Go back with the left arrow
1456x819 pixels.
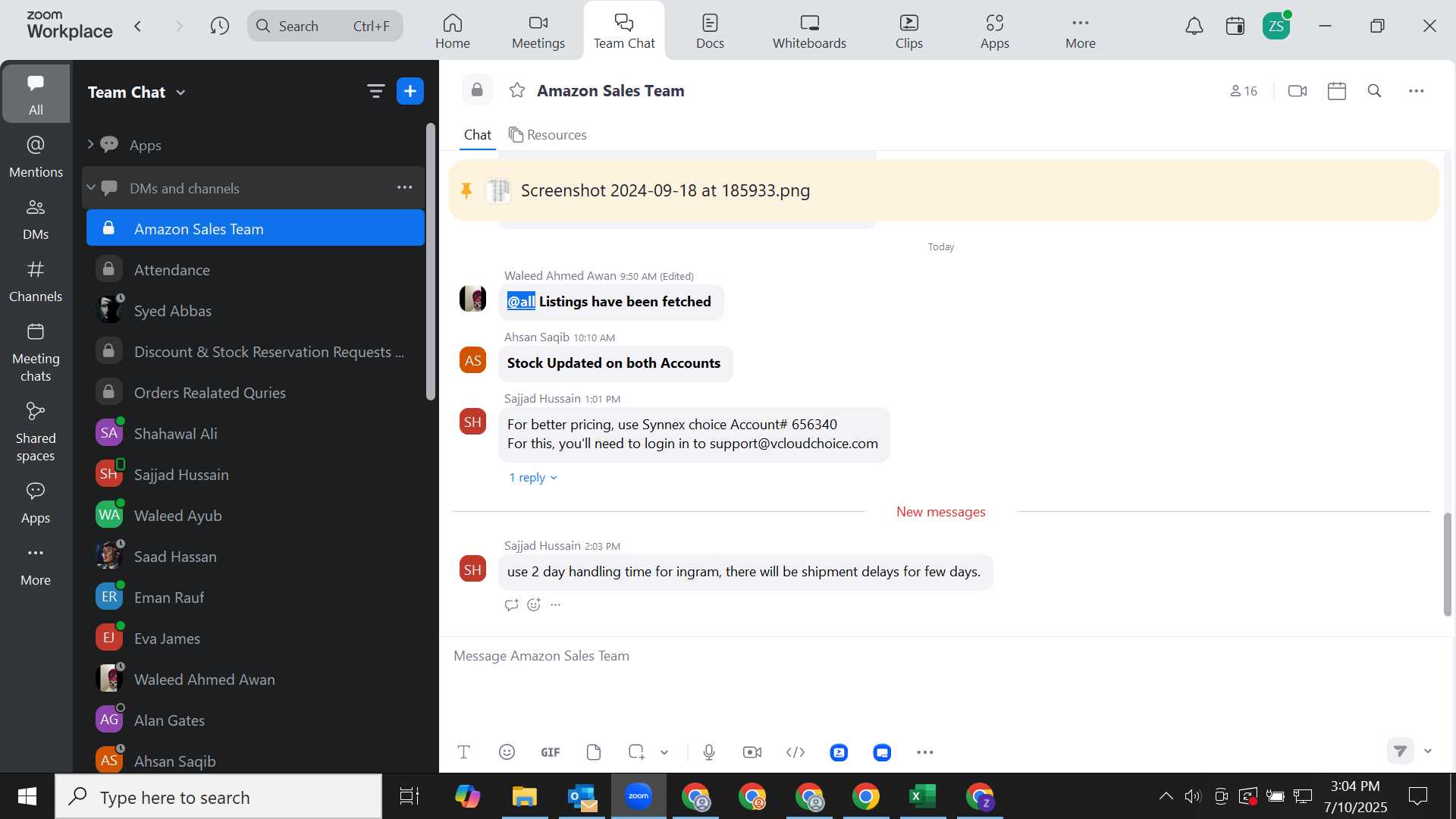138,27
